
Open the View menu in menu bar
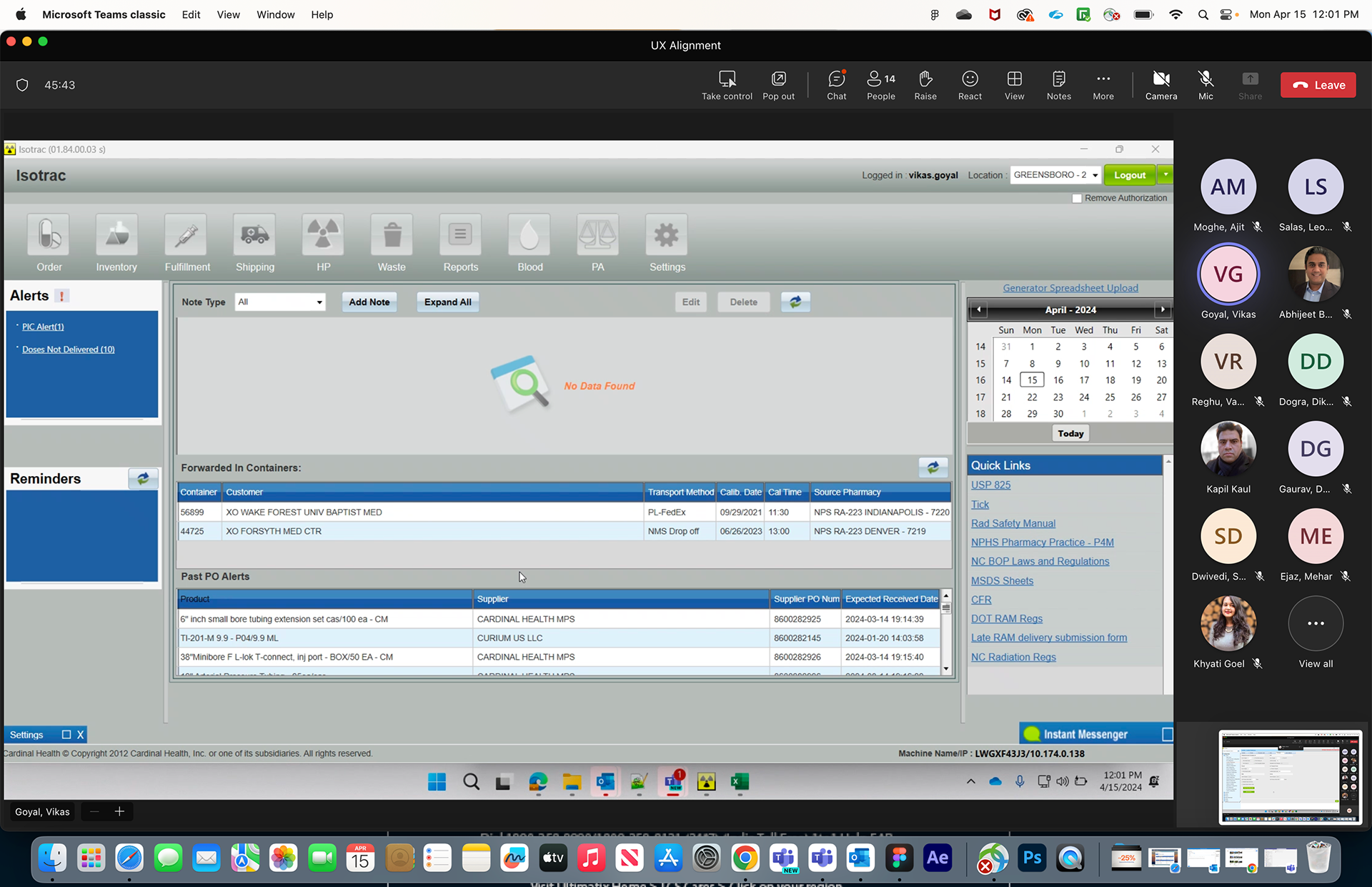[x=228, y=14]
